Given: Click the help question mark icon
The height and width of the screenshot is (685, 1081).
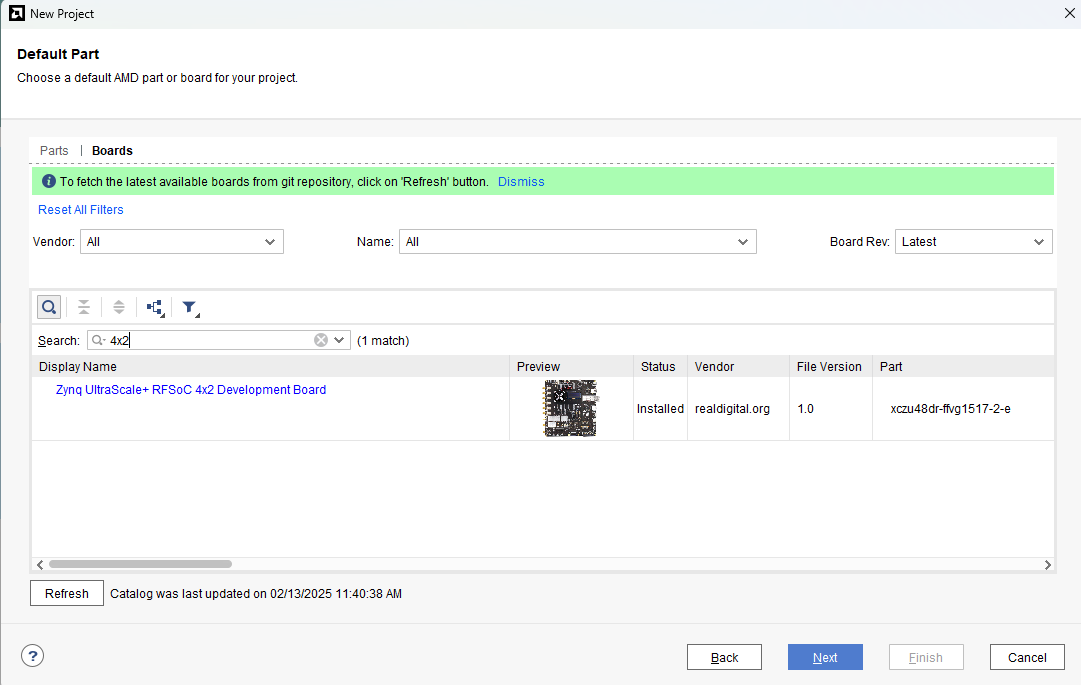Looking at the screenshot, I should click(x=33, y=656).
